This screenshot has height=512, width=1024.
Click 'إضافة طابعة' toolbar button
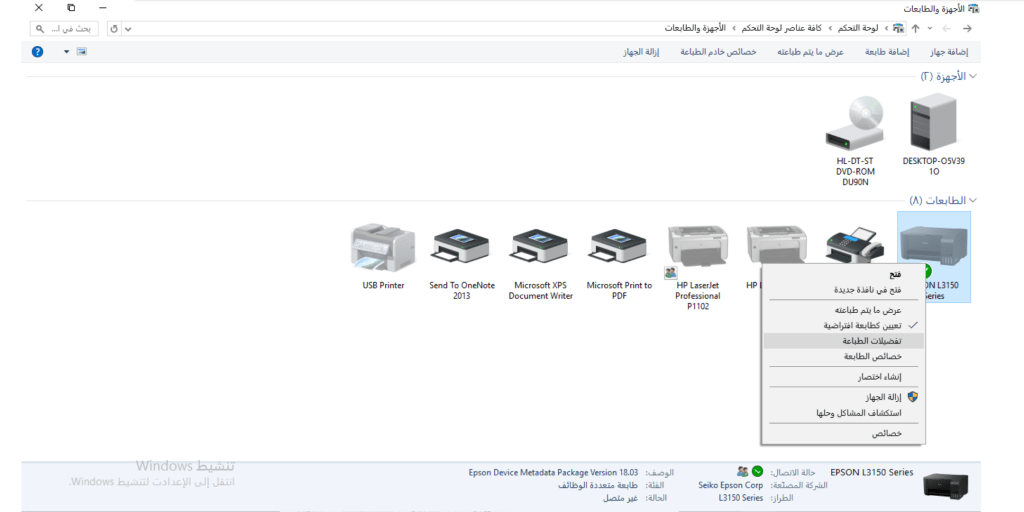887,51
